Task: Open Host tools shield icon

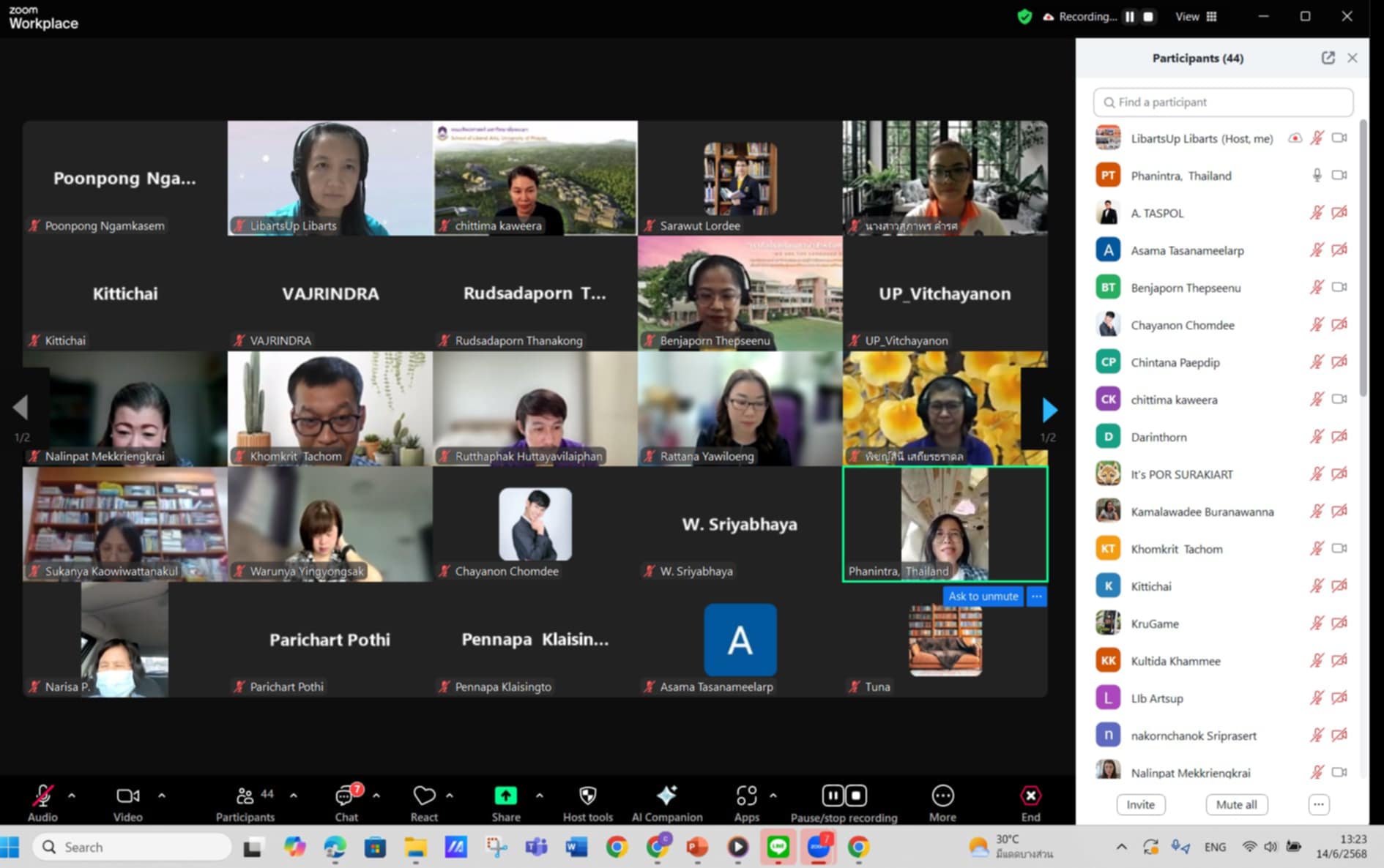Action: click(x=587, y=796)
